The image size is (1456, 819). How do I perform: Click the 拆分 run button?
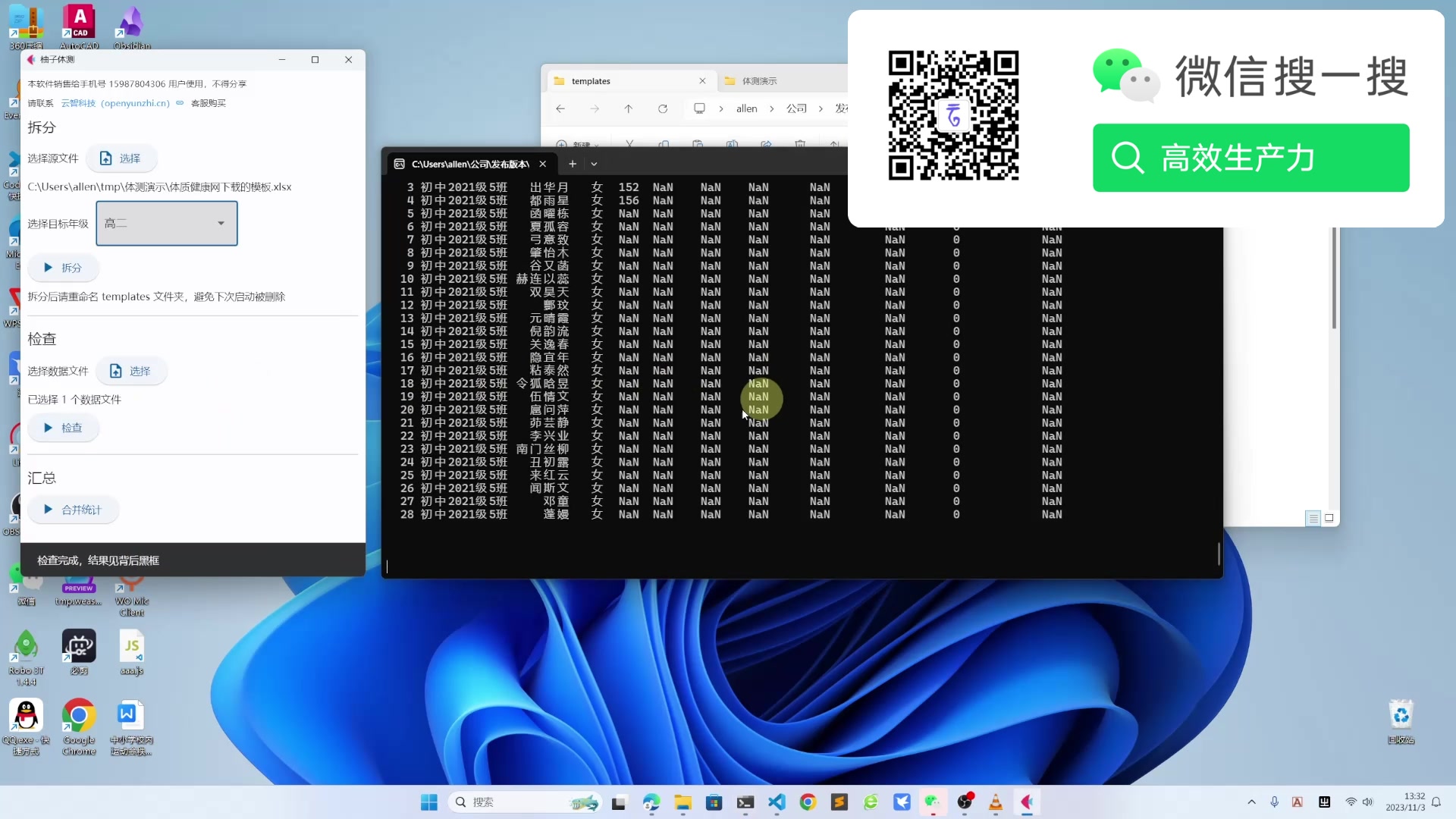[63, 268]
